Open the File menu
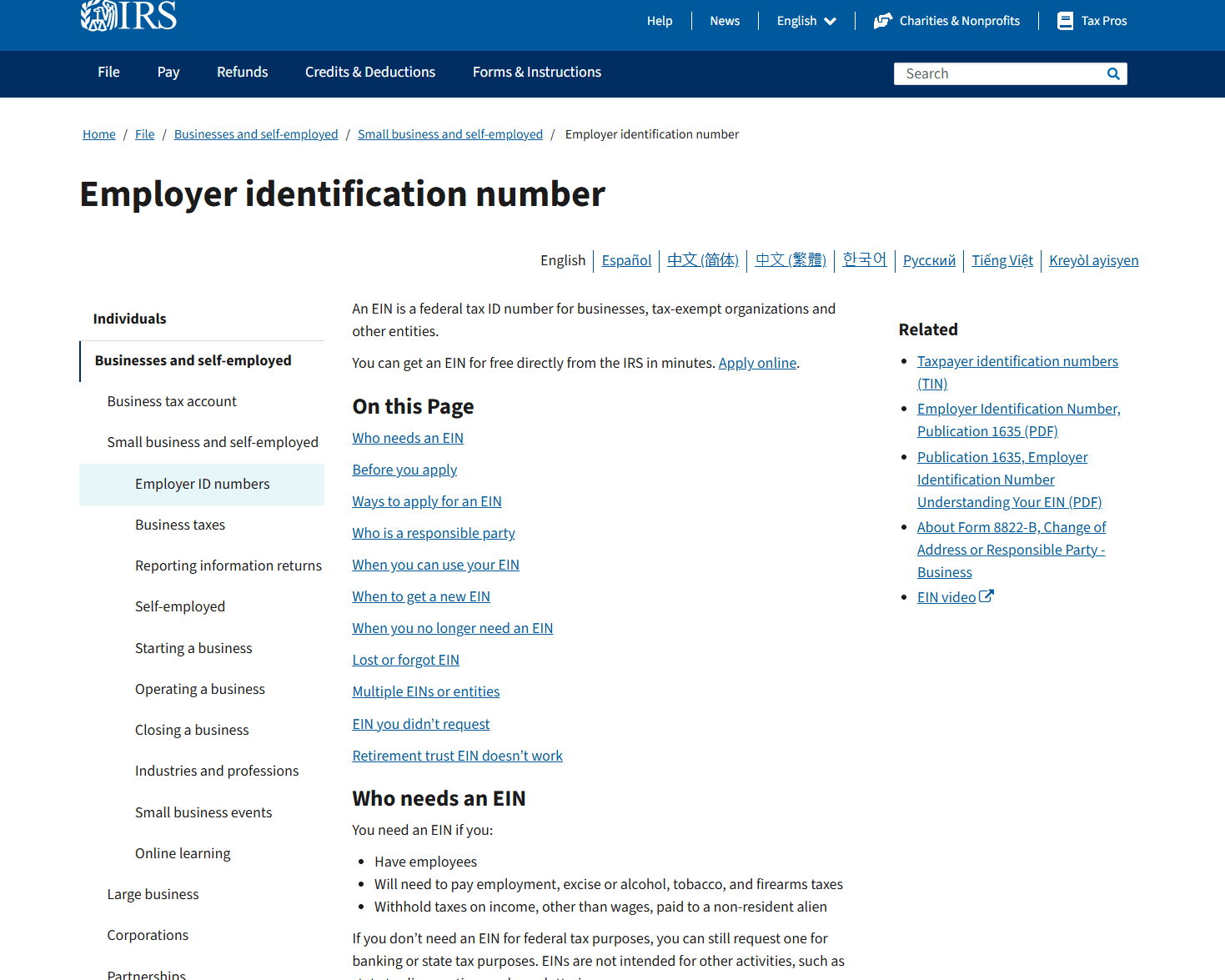The width and height of the screenshot is (1225, 980). tap(108, 73)
